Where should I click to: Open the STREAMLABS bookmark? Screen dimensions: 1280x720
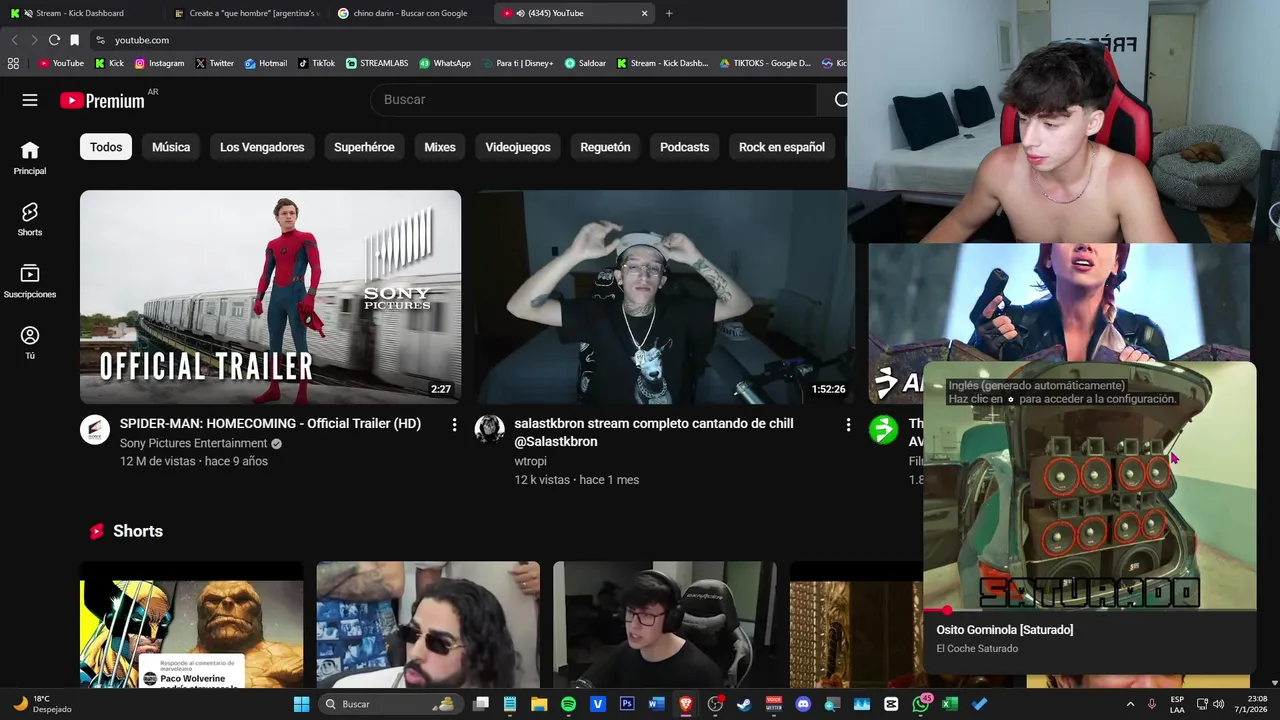pyautogui.click(x=377, y=63)
